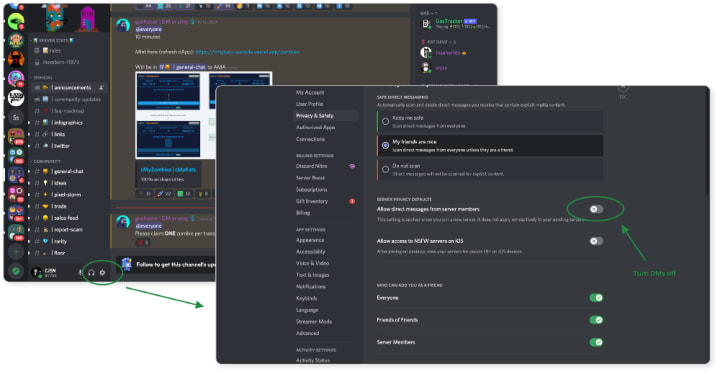Click Add a Server plus icon
The image size is (720, 374).
pyautogui.click(x=16, y=252)
